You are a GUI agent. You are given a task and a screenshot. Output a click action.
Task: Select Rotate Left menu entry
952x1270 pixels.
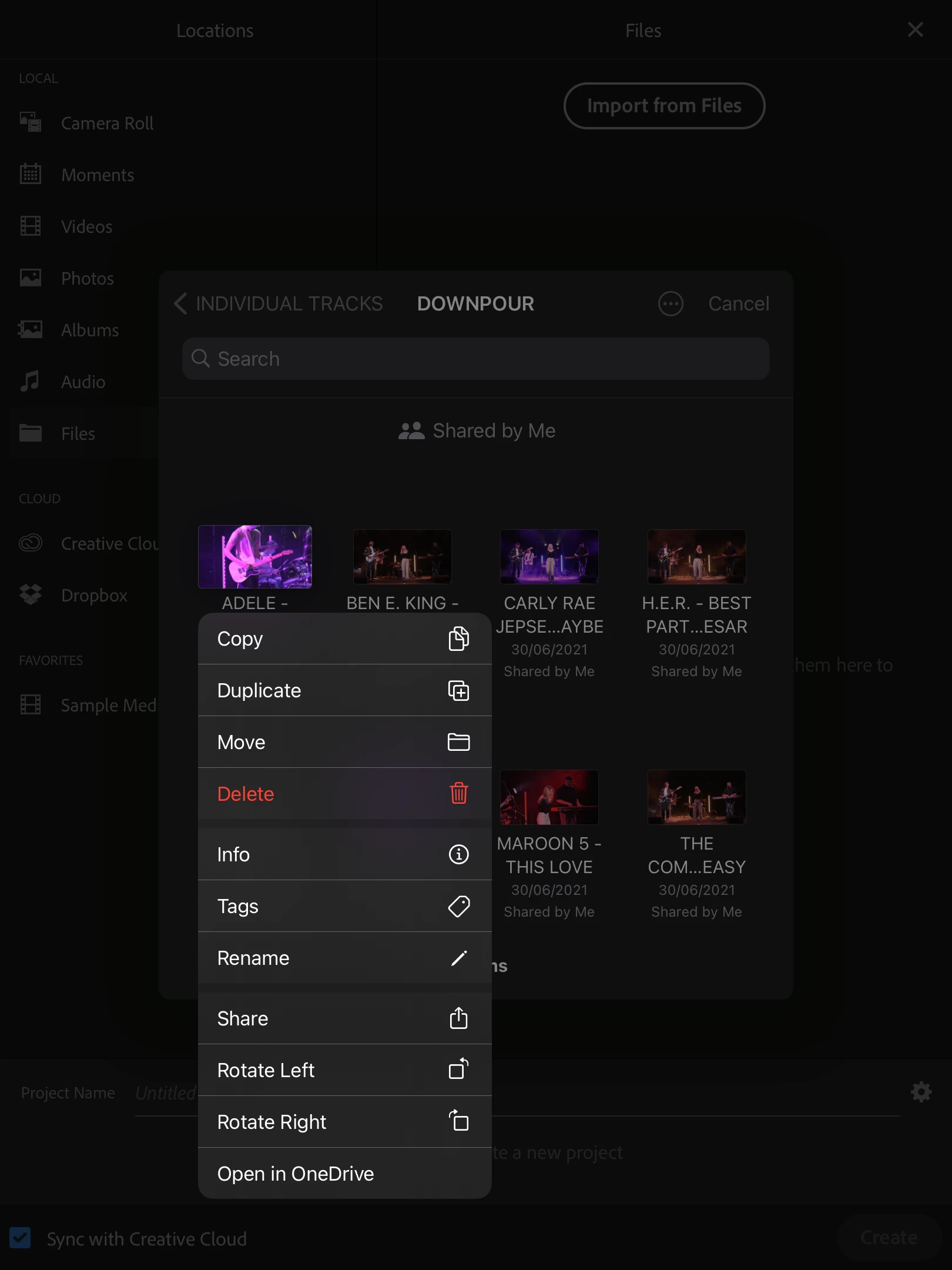click(x=345, y=1070)
